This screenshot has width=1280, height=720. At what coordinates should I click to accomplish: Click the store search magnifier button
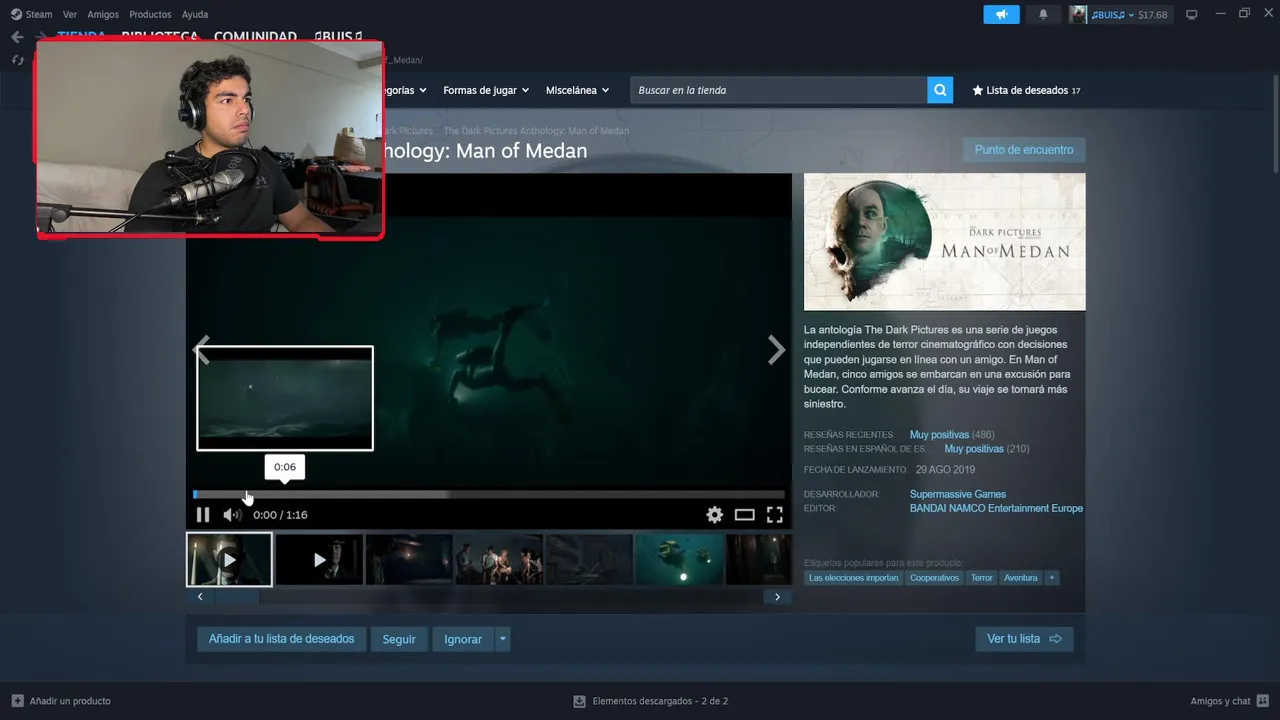(x=940, y=90)
